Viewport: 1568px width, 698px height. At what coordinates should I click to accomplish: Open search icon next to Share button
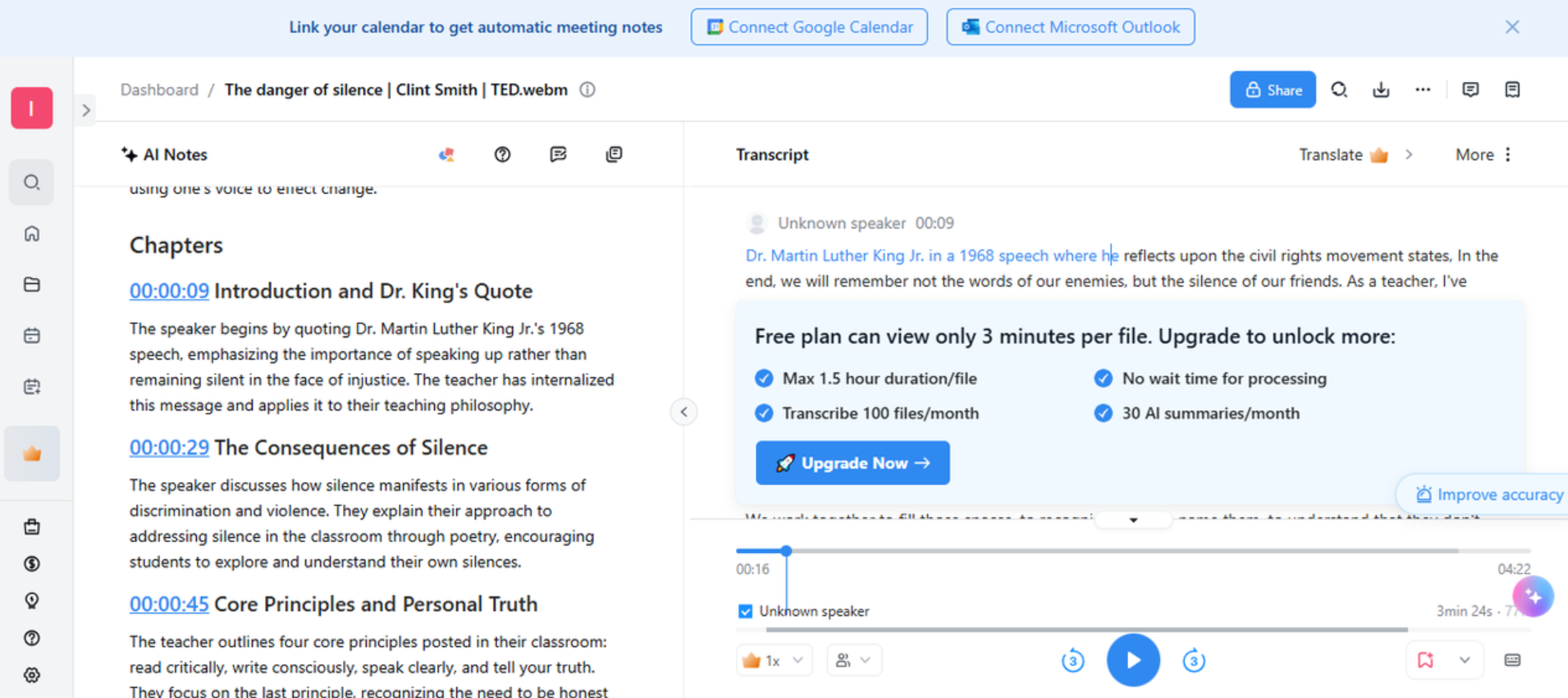tap(1339, 90)
